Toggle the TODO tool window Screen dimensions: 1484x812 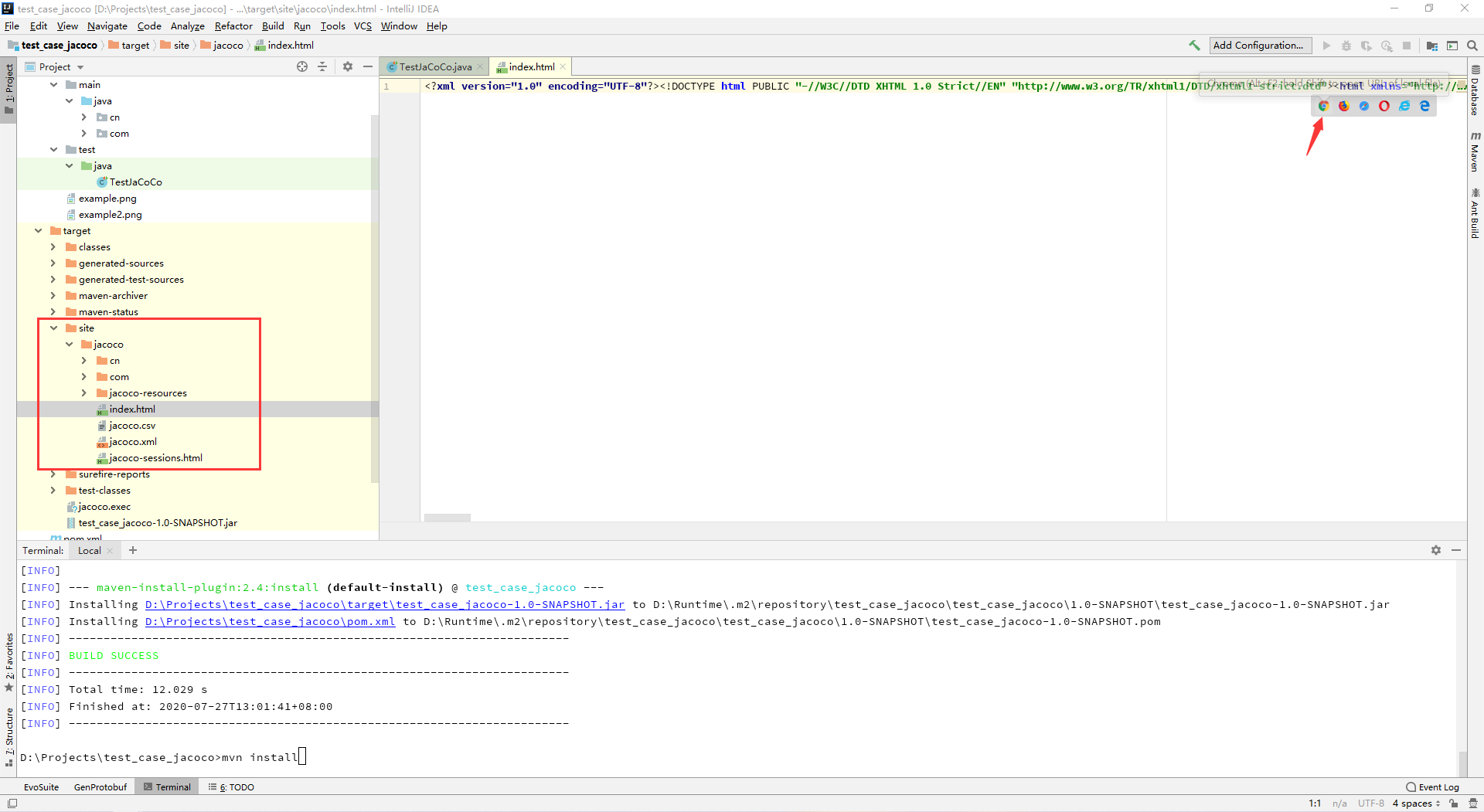(x=231, y=787)
